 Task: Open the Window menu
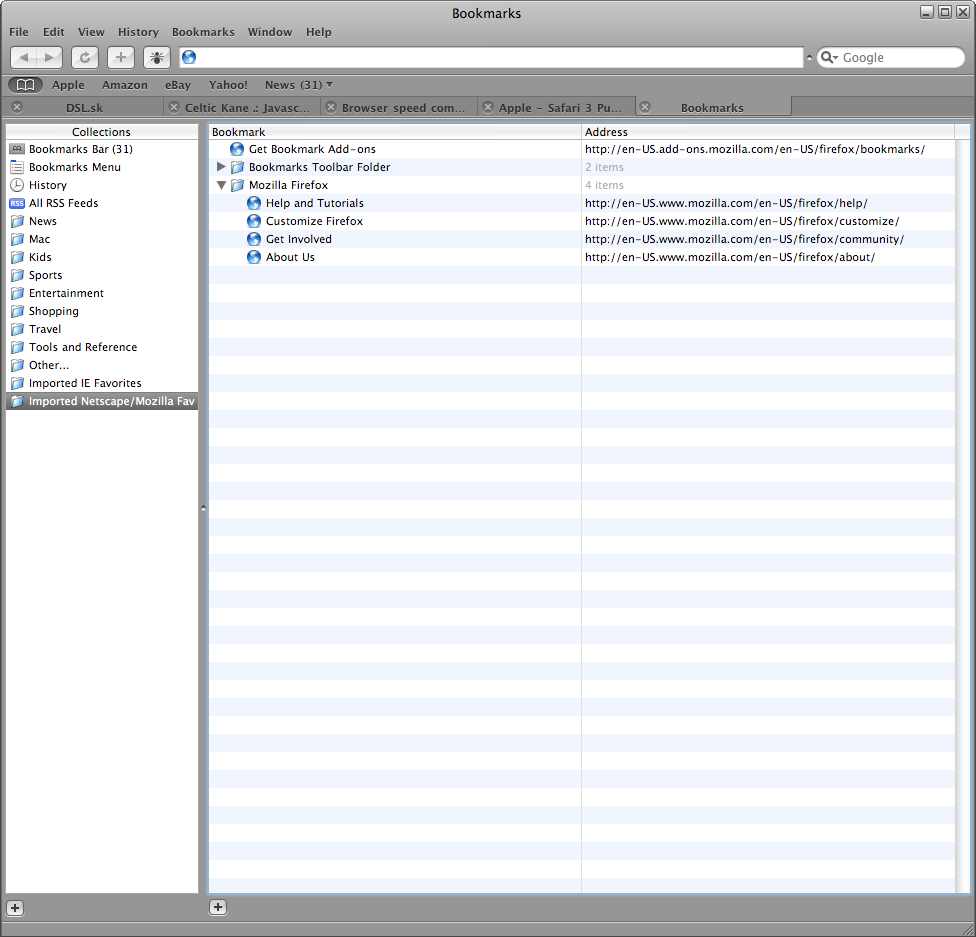pyautogui.click(x=270, y=32)
